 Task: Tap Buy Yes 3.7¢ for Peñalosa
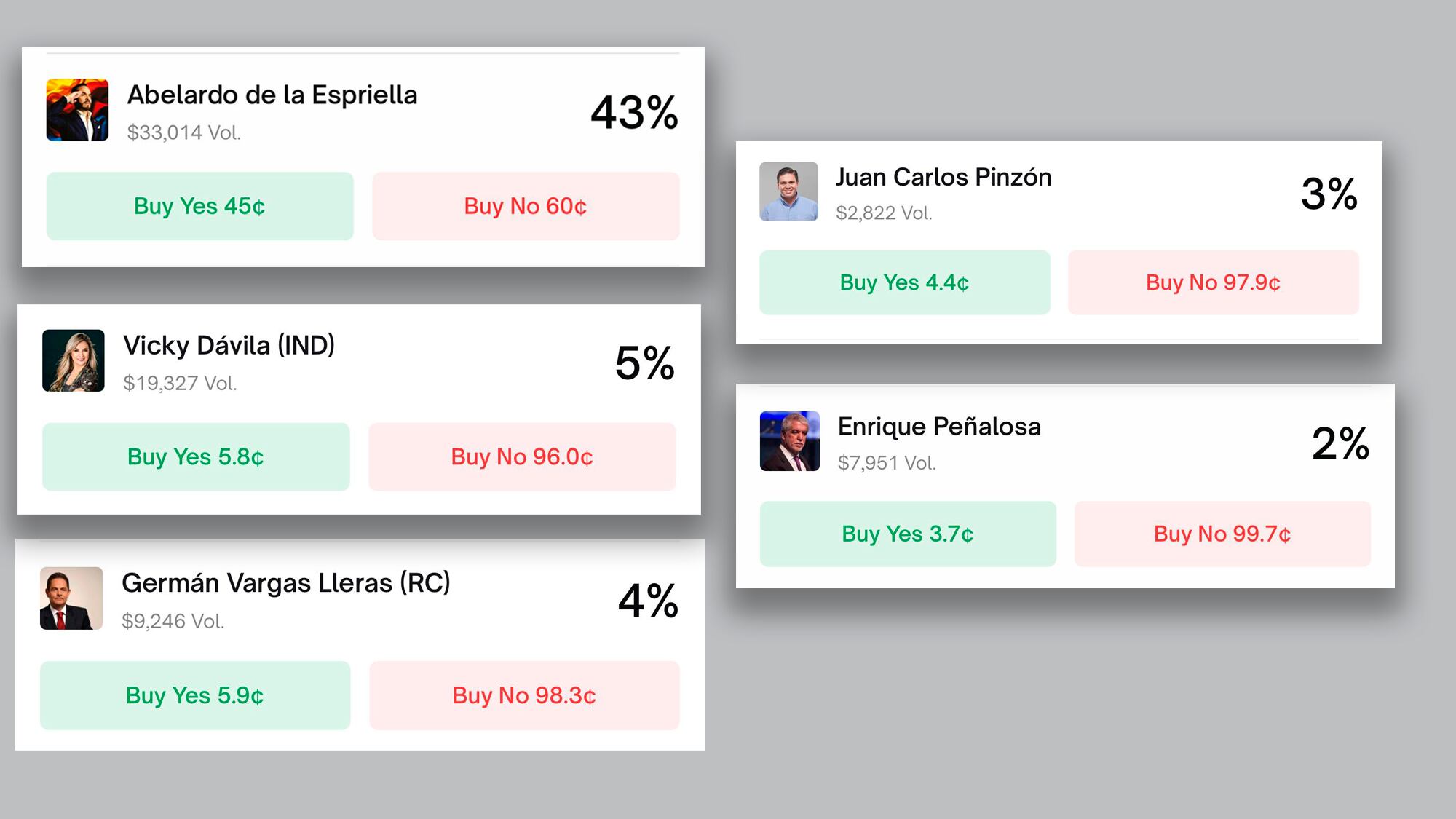[x=908, y=534]
